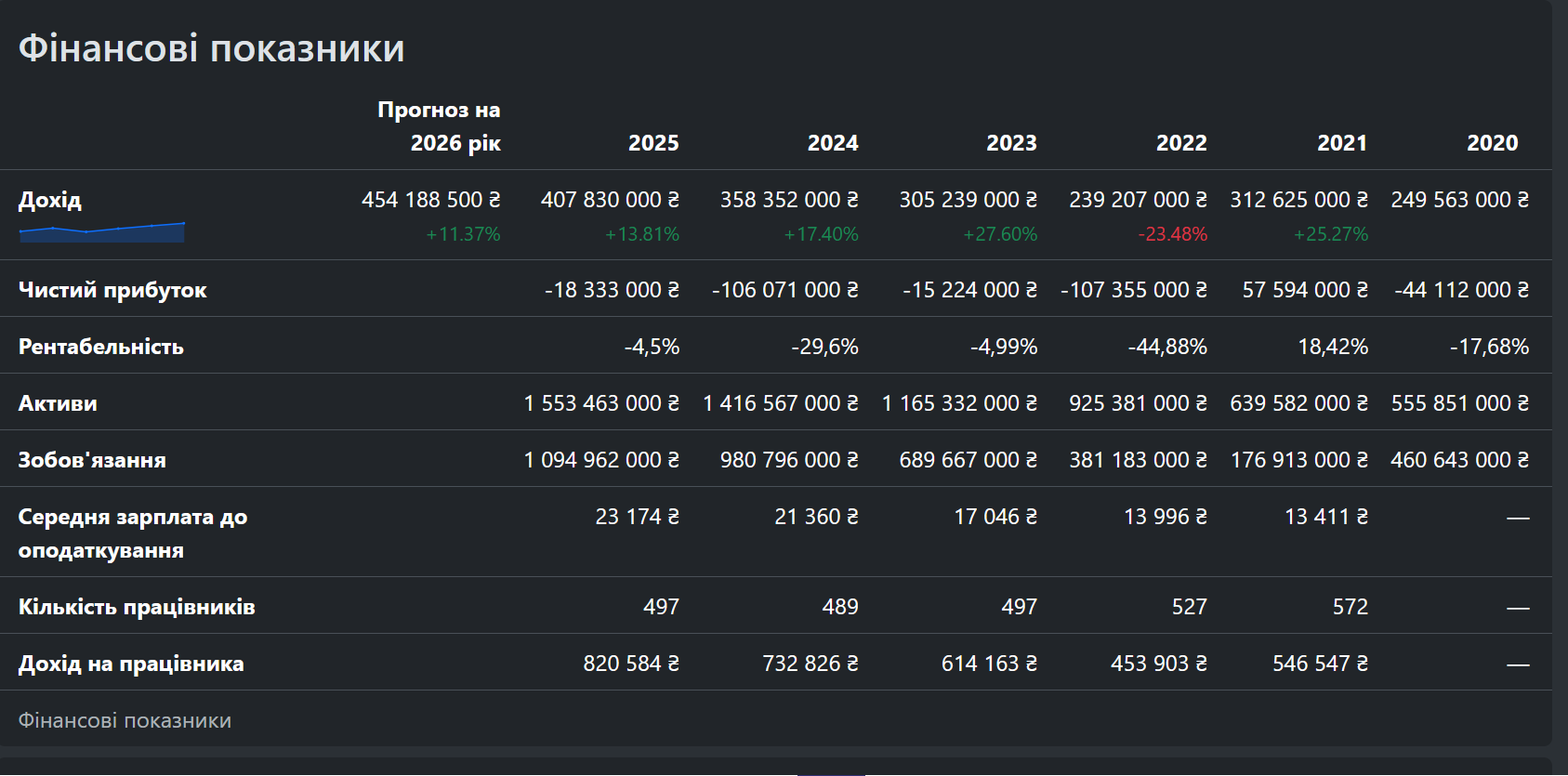The height and width of the screenshot is (776, 1568).
Task: Click the Середня зарплата до оподаткування label
Action: point(133,533)
